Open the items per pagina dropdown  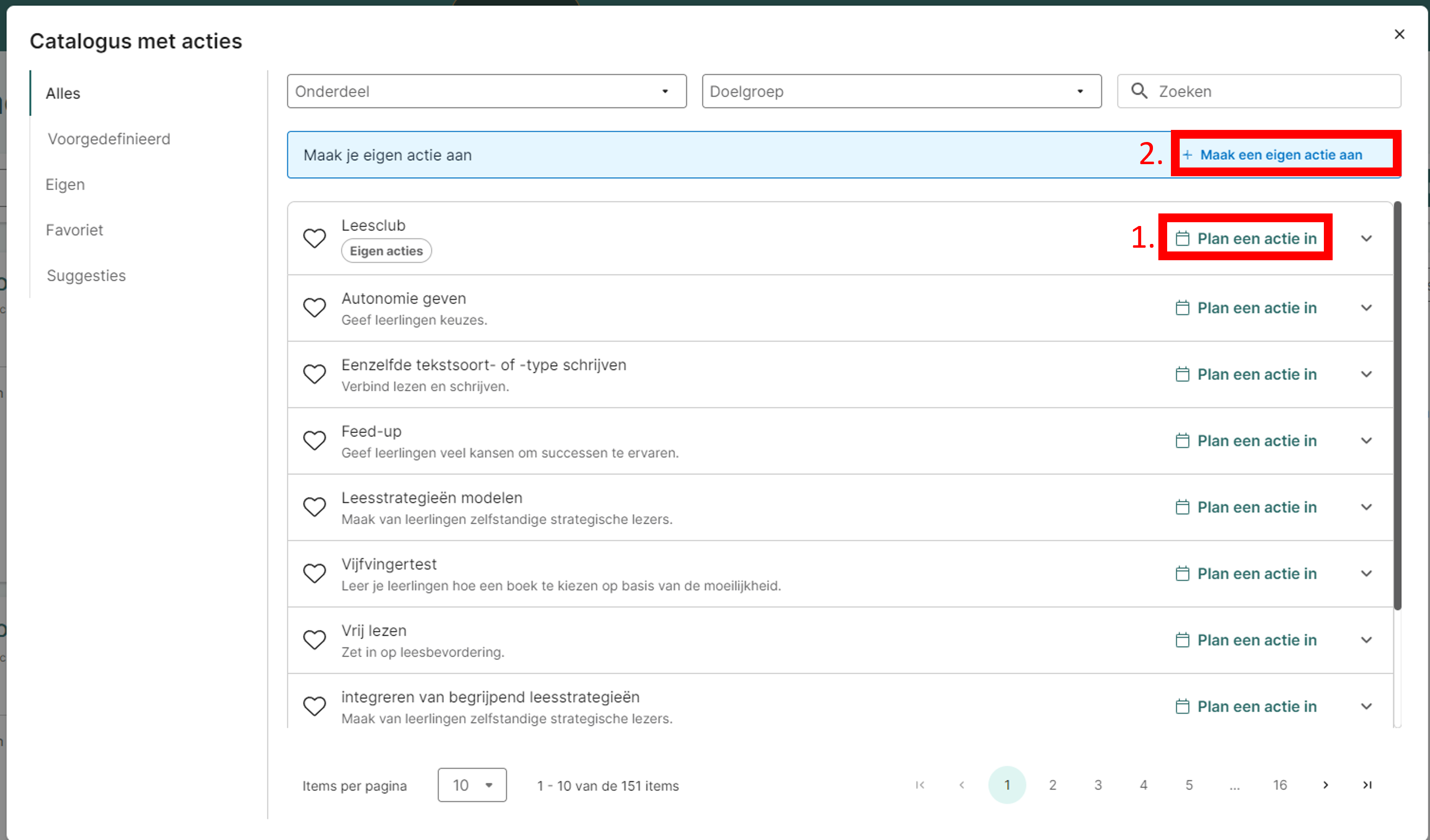[471, 785]
